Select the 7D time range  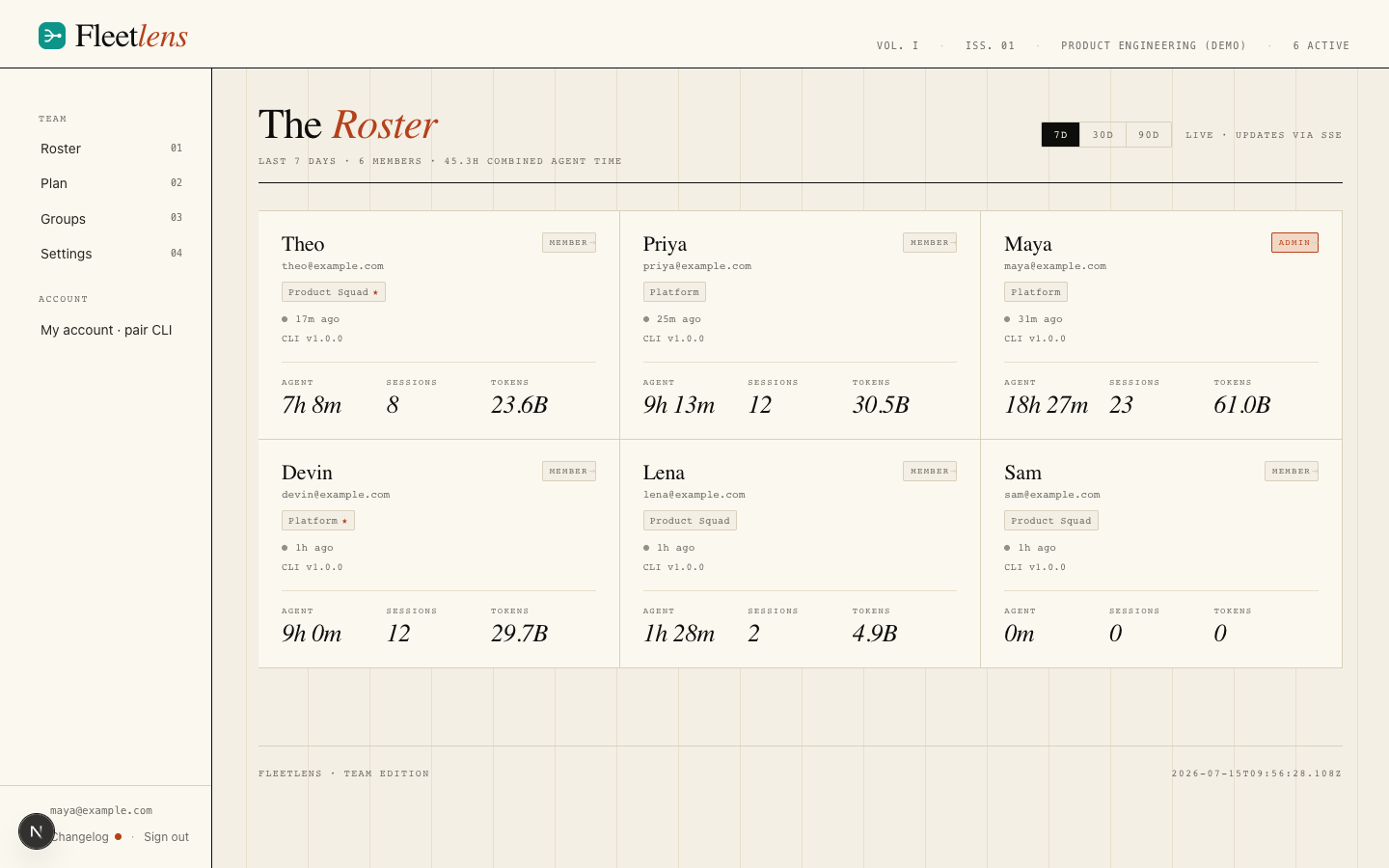click(1060, 135)
